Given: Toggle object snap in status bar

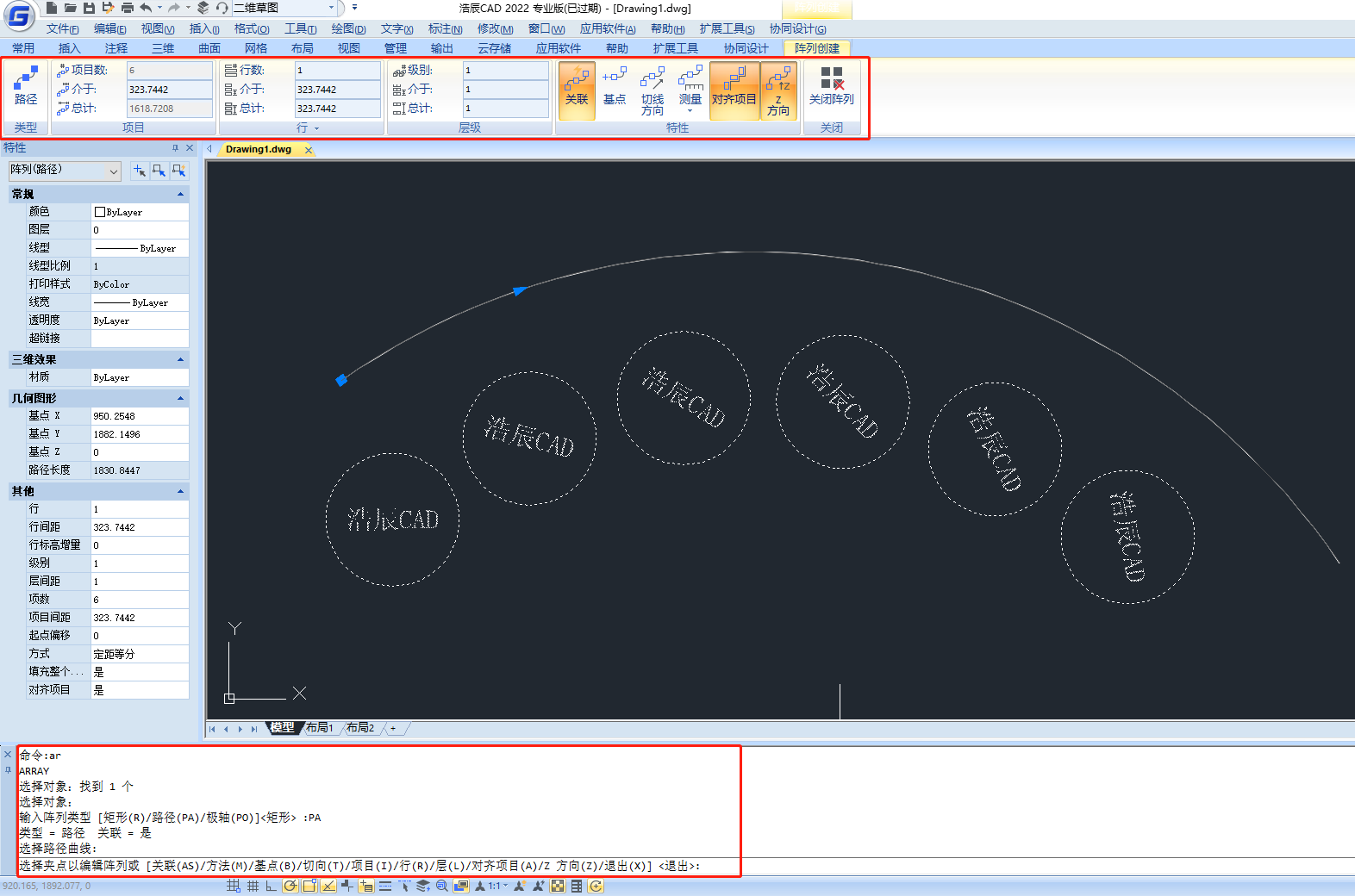Looking at the screenshot, I should pyautogui.click(x=309, y=886).
